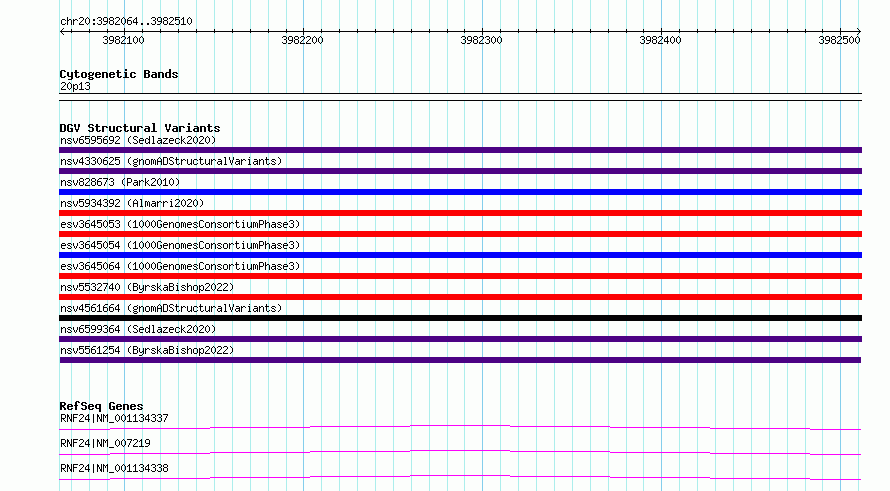
Task: Click variant label nsv4330625 (gnomADStructuralVariants)
Action: pyautogui.click(x=171, y=161)
